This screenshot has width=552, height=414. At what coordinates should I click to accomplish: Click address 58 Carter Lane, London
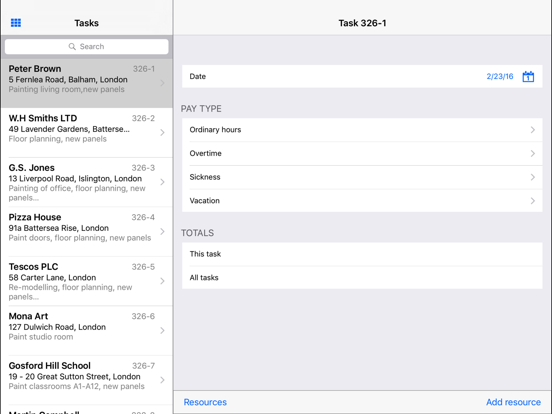(52, 277)
